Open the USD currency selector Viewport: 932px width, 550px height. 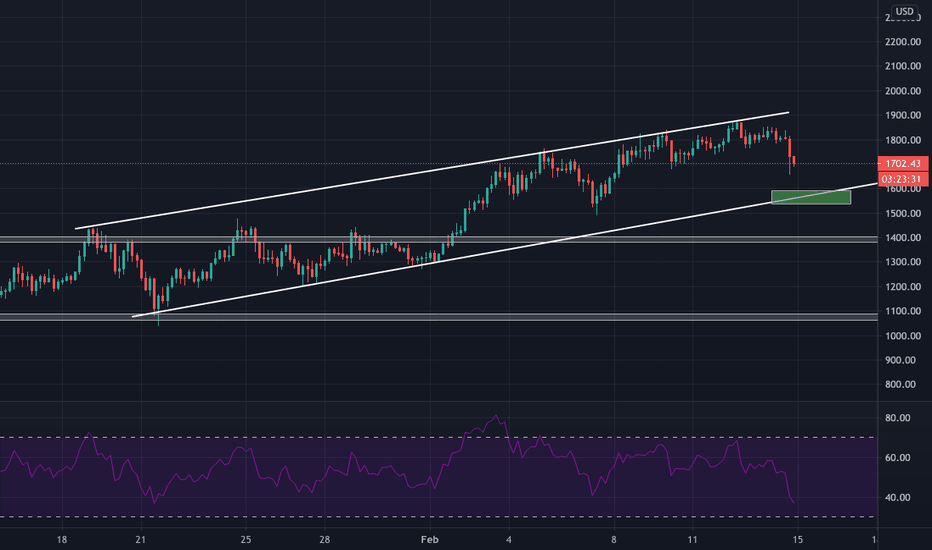(905, 11)
